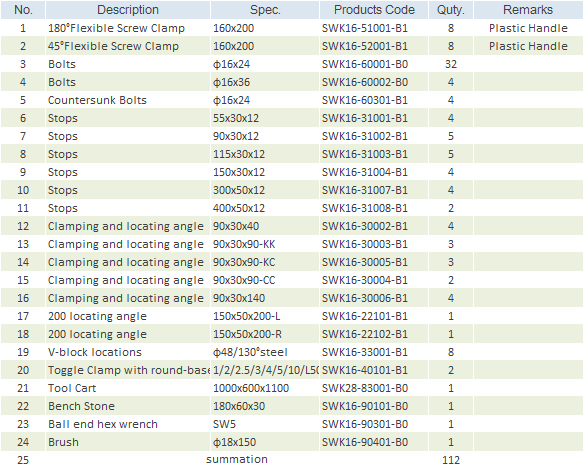Click the spec cell 300x50x12
This screenshot has height=469, width=583.
click(265, 190)
